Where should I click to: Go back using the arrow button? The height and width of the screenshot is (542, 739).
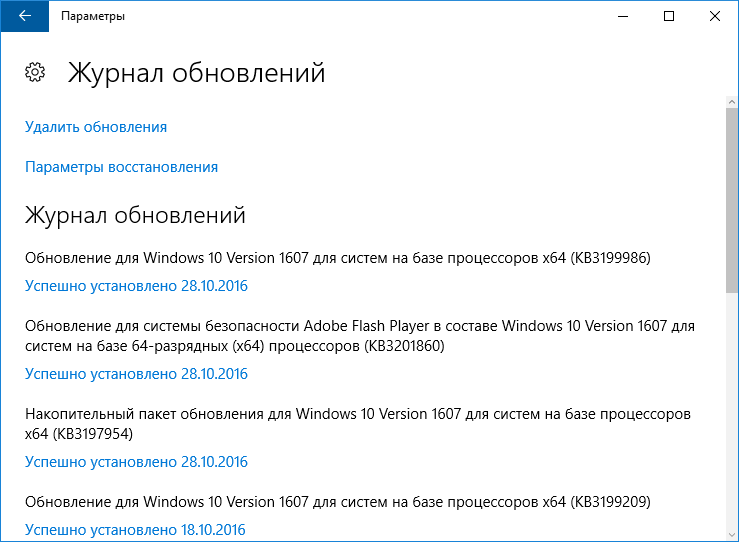coord(25,16)
